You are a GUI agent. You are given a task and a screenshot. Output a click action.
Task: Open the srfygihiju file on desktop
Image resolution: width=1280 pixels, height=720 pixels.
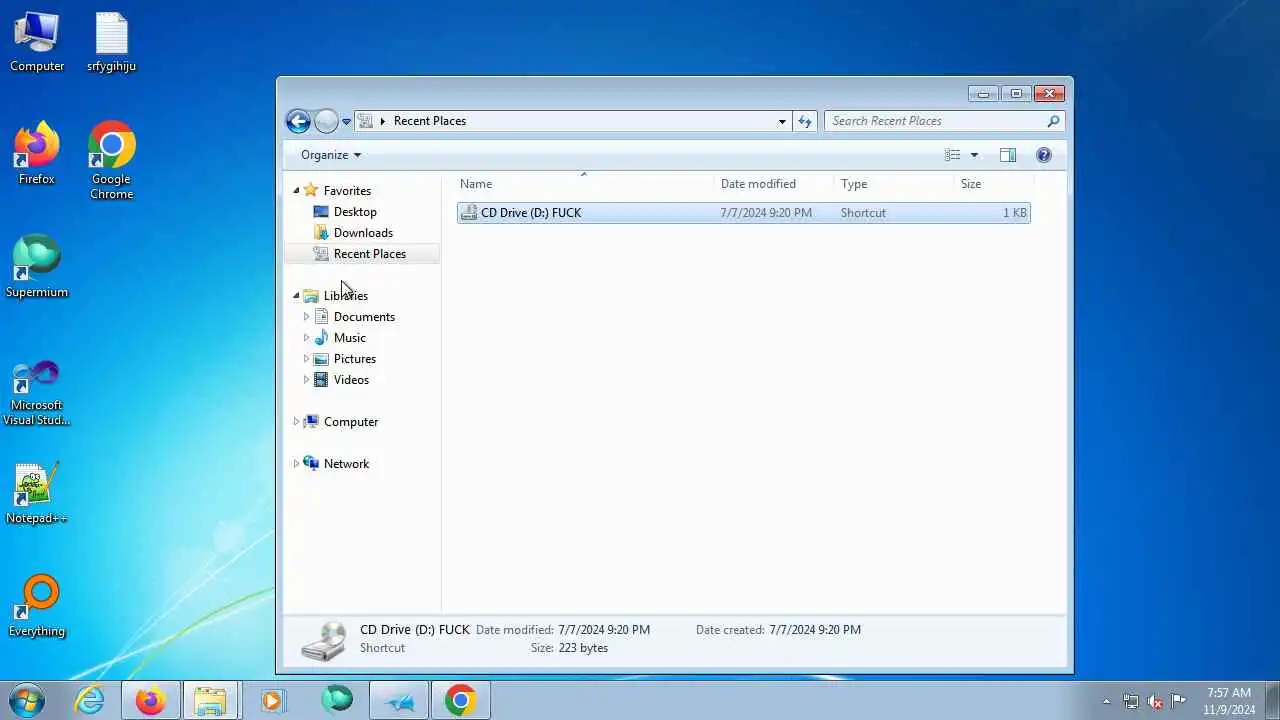pyautogui.click(x=111, y=42)
